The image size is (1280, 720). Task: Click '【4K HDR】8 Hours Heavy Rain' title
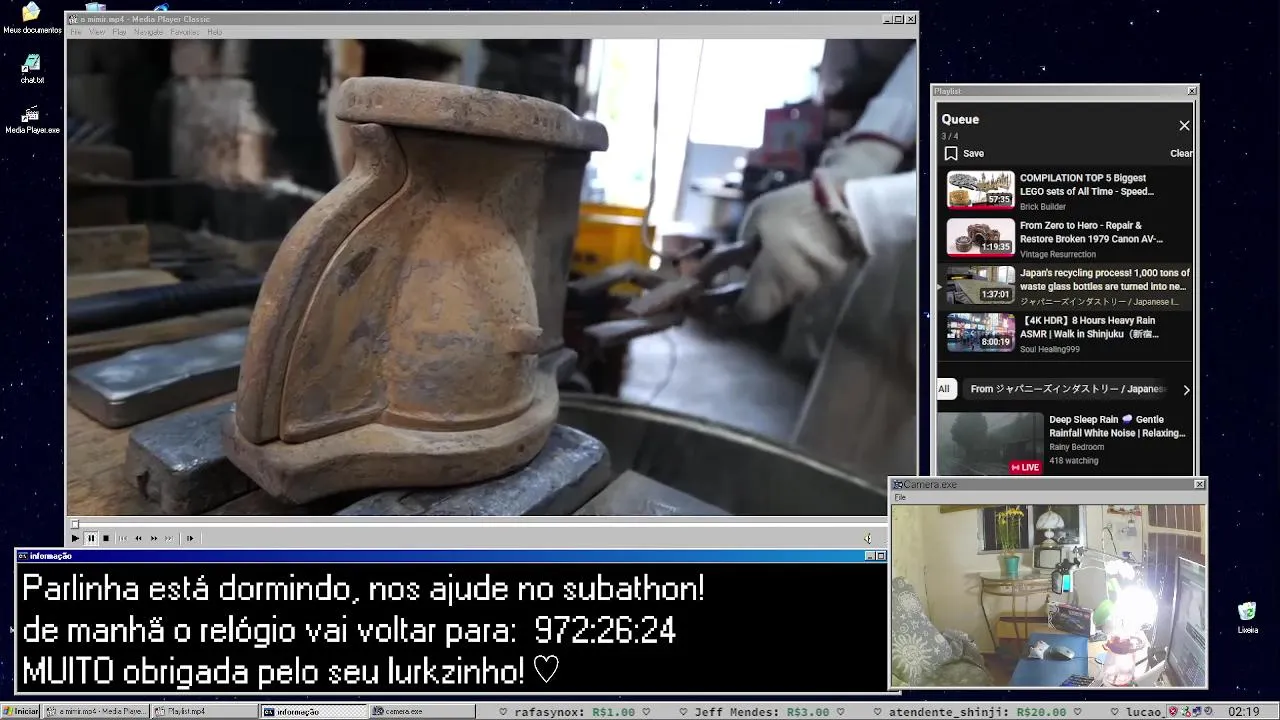(1090, 327)
